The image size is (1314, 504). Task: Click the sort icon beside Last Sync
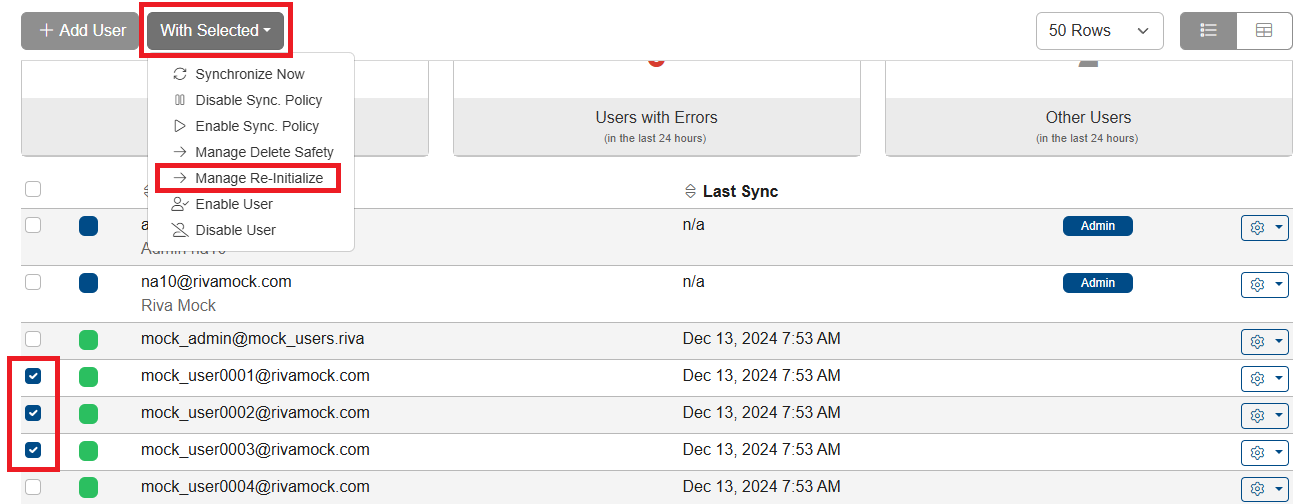coord(689,191)
